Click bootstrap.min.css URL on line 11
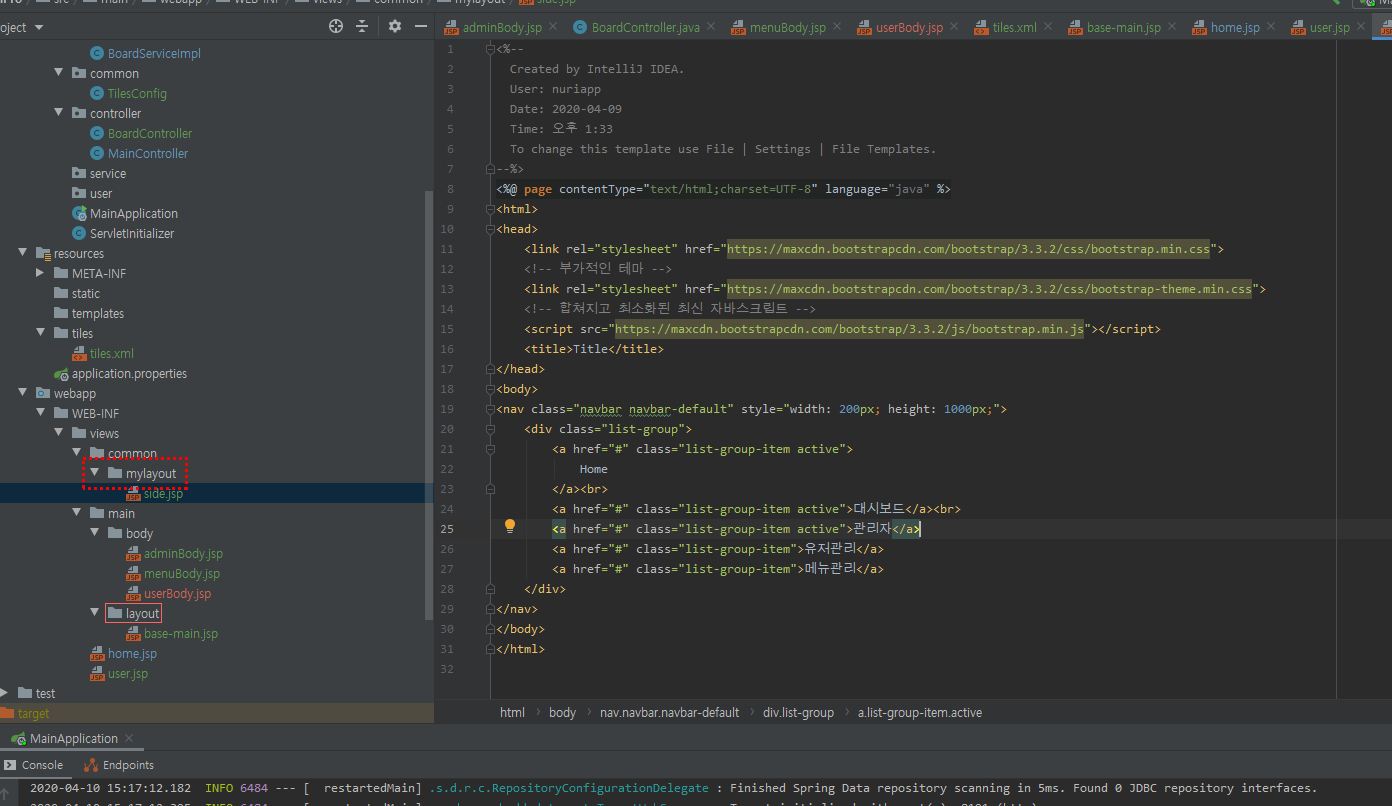The width and height of the screenshot is (1392, 806). pos(969,249)
